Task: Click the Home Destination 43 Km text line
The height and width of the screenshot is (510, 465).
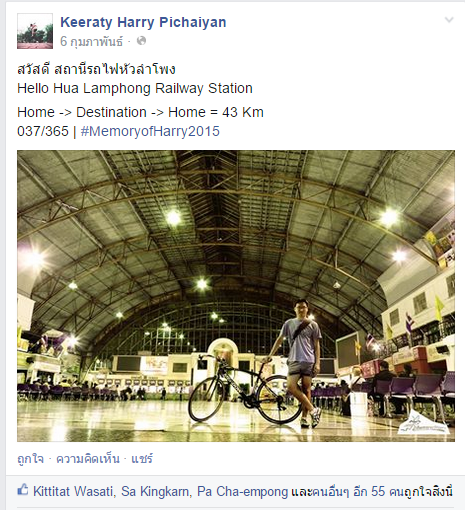Action: pos(140,112)
